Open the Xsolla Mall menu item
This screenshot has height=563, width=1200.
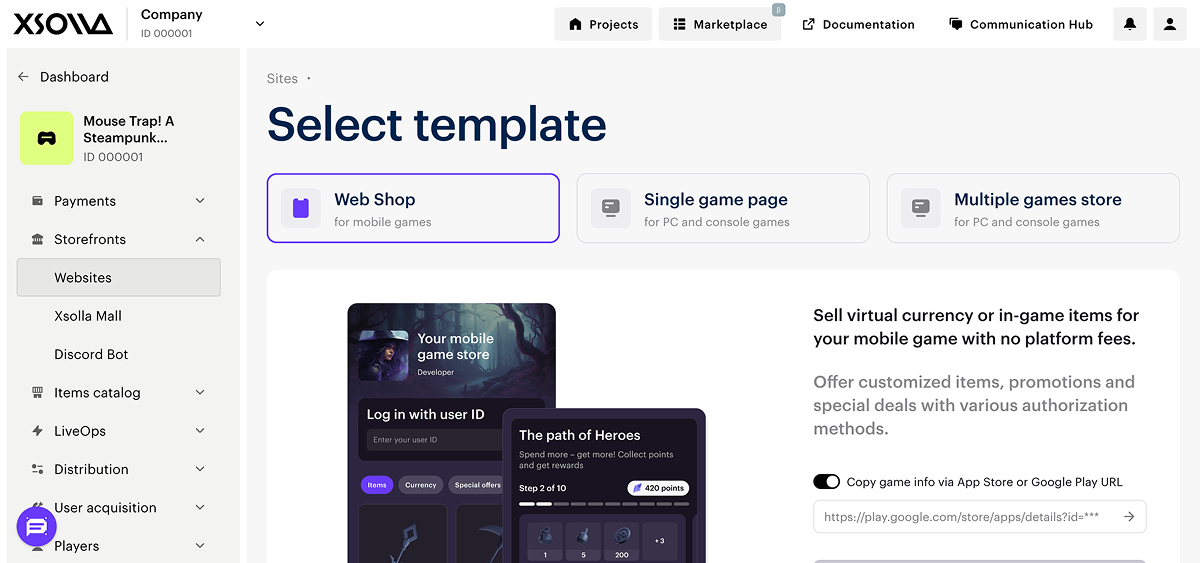click(88, 316)
